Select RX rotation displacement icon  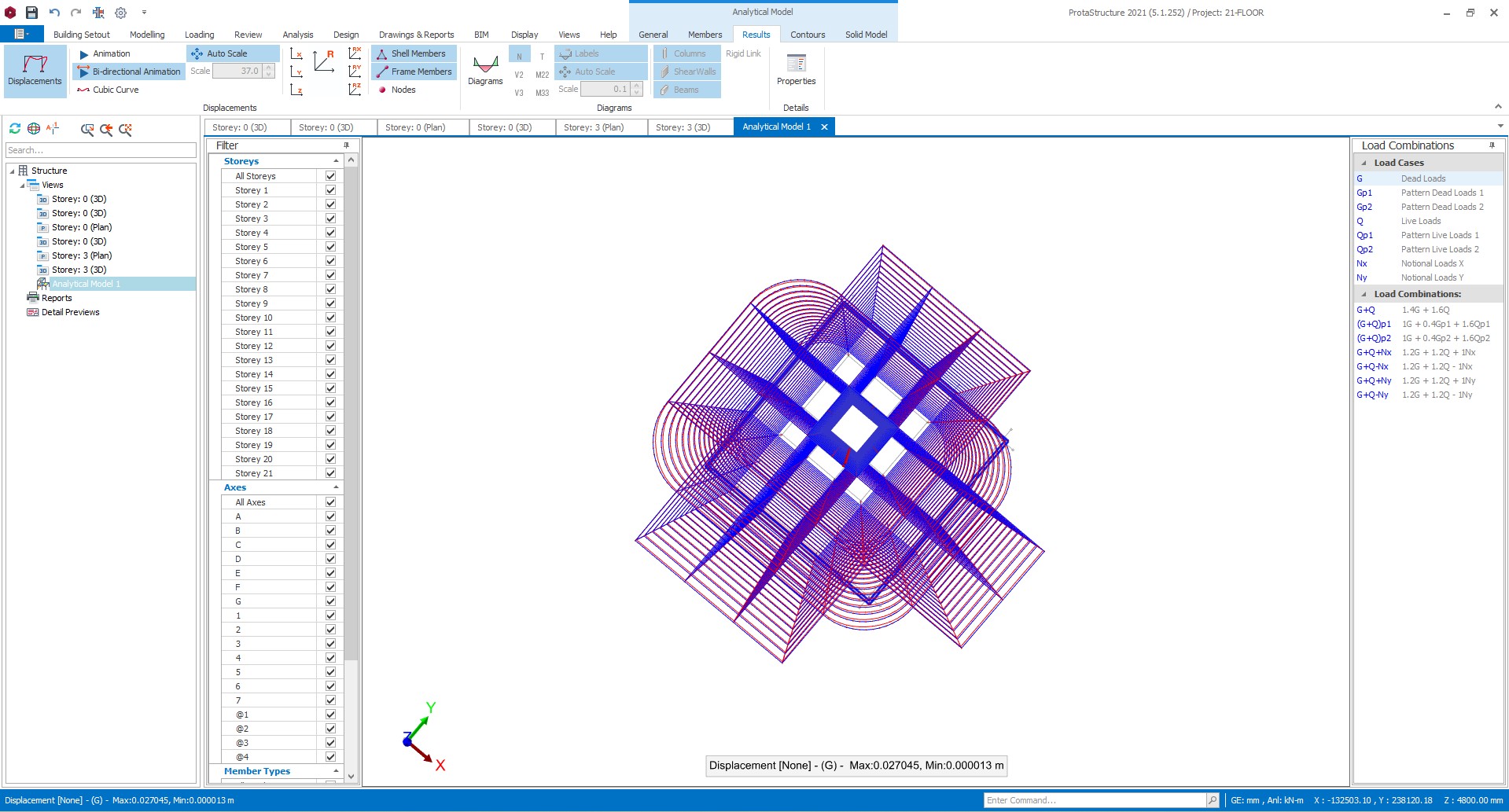click(x=355, y=53)
